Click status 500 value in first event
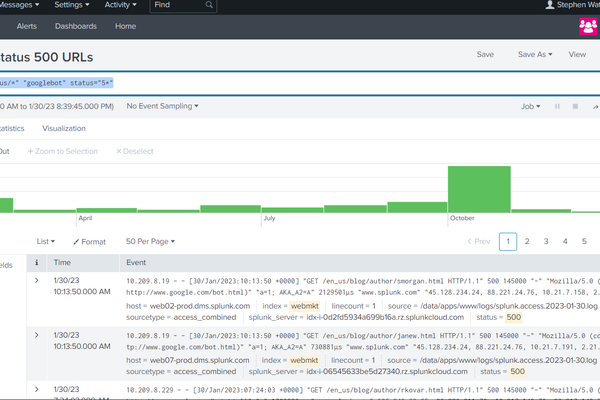 pos(514,317)
